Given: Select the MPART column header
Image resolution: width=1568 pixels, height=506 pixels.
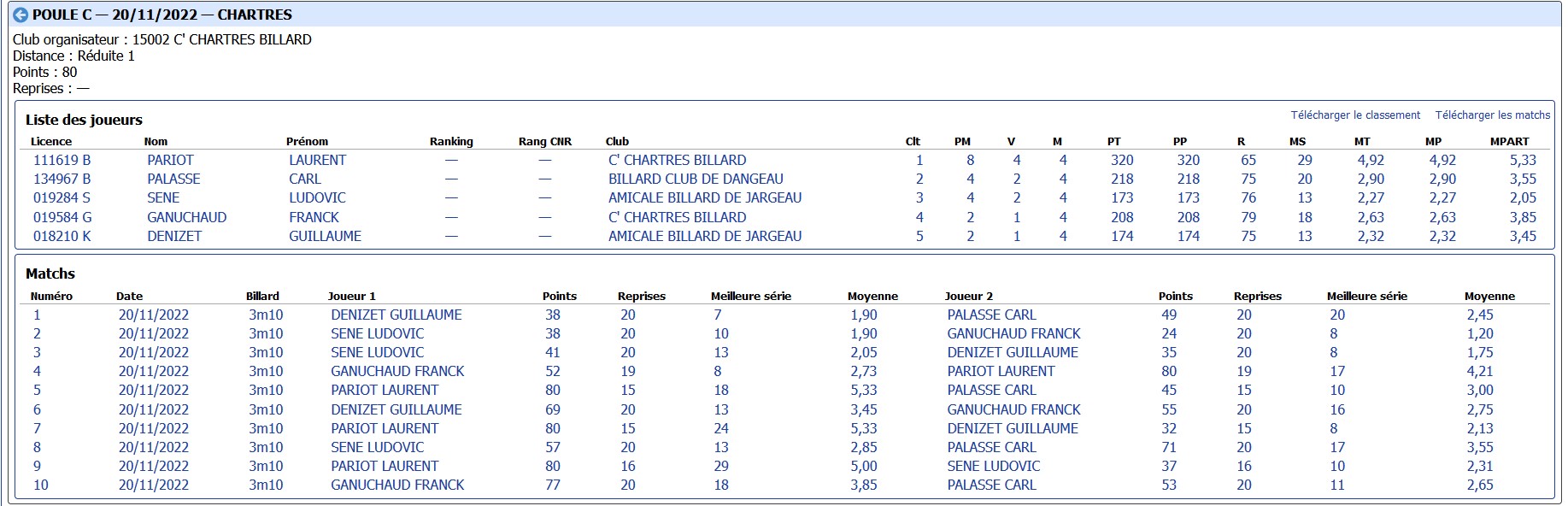Looking at the screenshot, I should [x=1509, y=141].
